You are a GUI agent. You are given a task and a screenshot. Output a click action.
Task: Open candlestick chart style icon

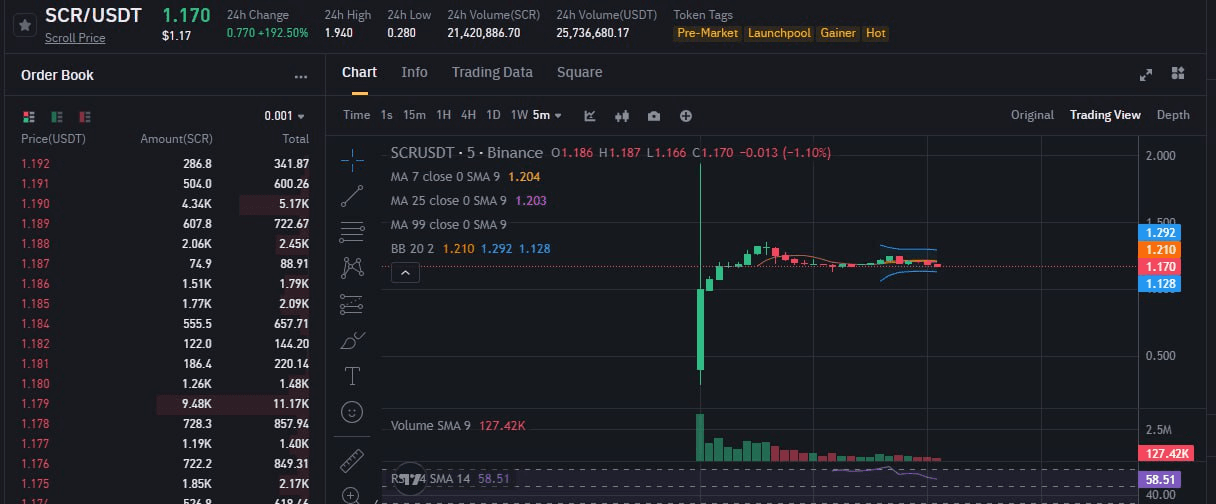tap(622, 115)
